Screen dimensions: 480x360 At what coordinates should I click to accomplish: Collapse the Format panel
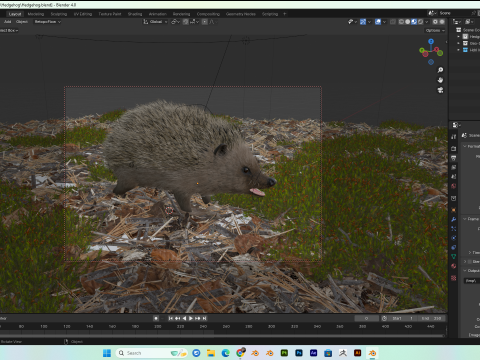click(x=465, y=146)
